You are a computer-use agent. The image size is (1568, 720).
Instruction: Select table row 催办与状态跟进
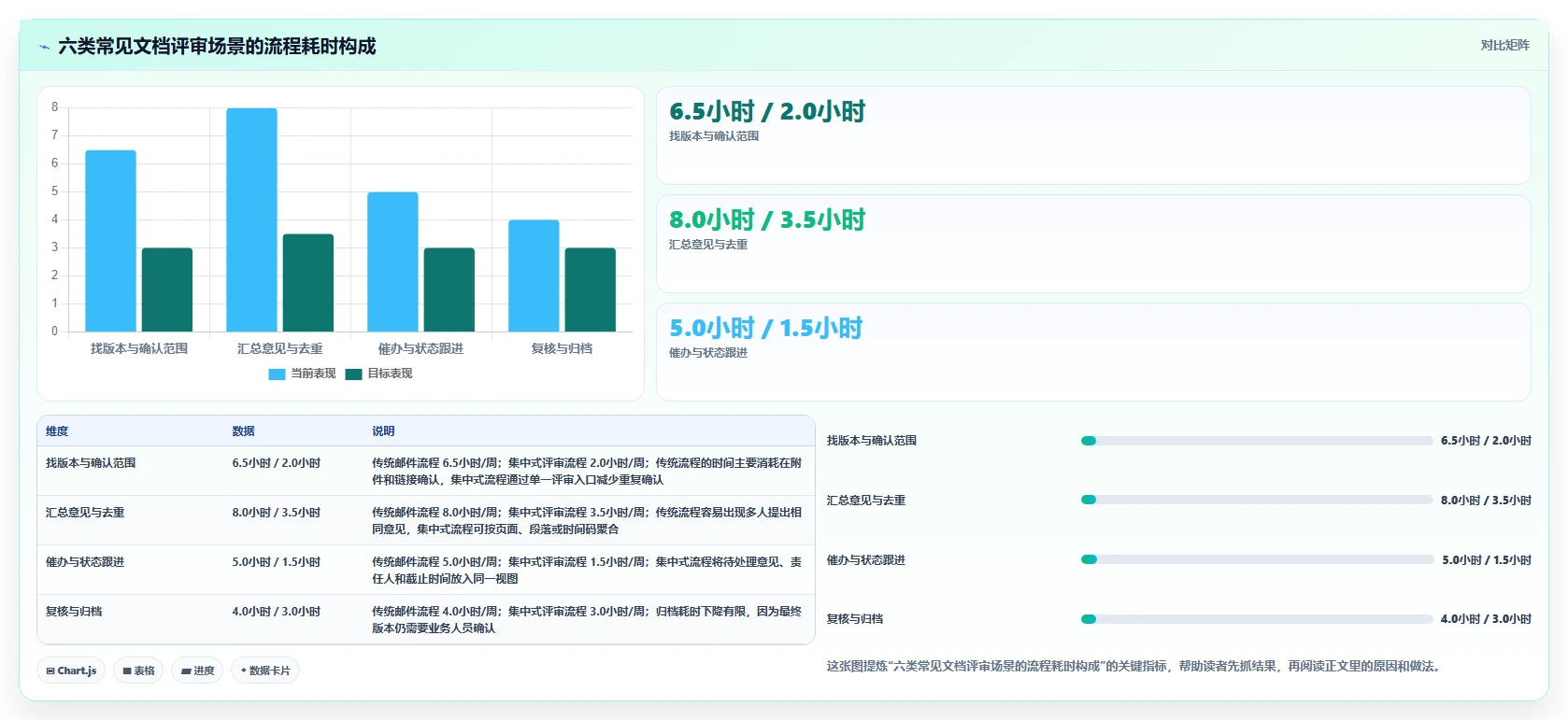pos(426,570)
